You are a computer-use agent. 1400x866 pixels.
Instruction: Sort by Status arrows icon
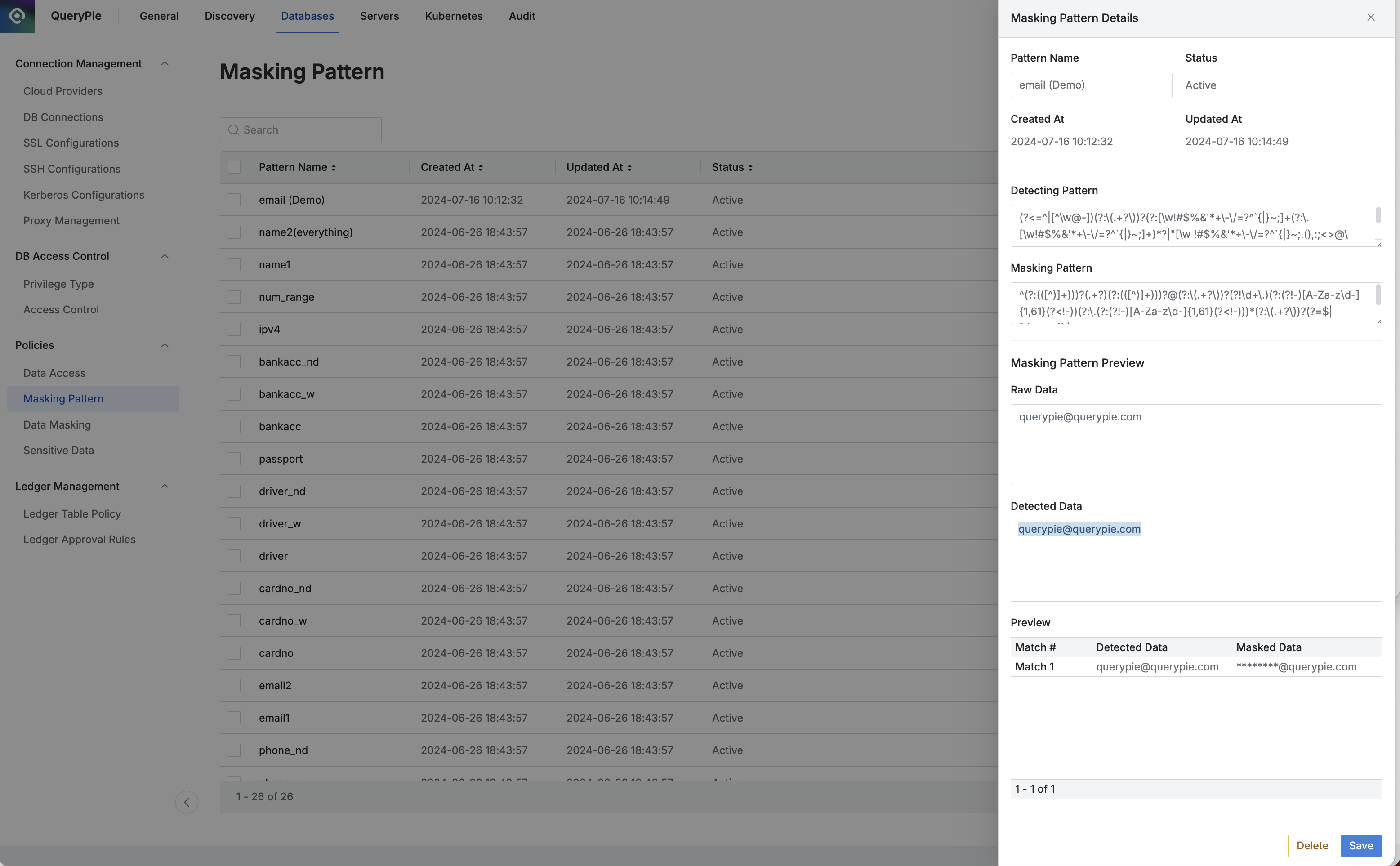pos(750,168)
